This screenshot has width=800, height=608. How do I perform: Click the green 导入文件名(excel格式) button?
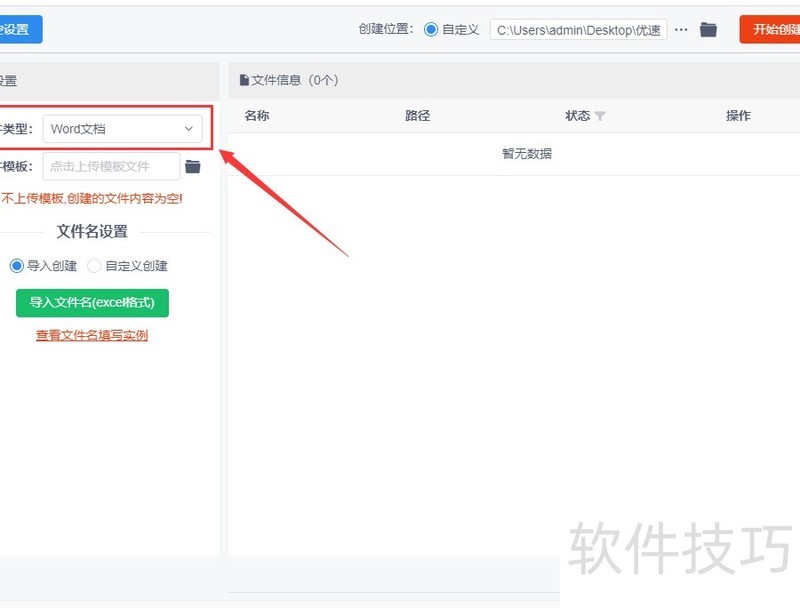(91, 301)
